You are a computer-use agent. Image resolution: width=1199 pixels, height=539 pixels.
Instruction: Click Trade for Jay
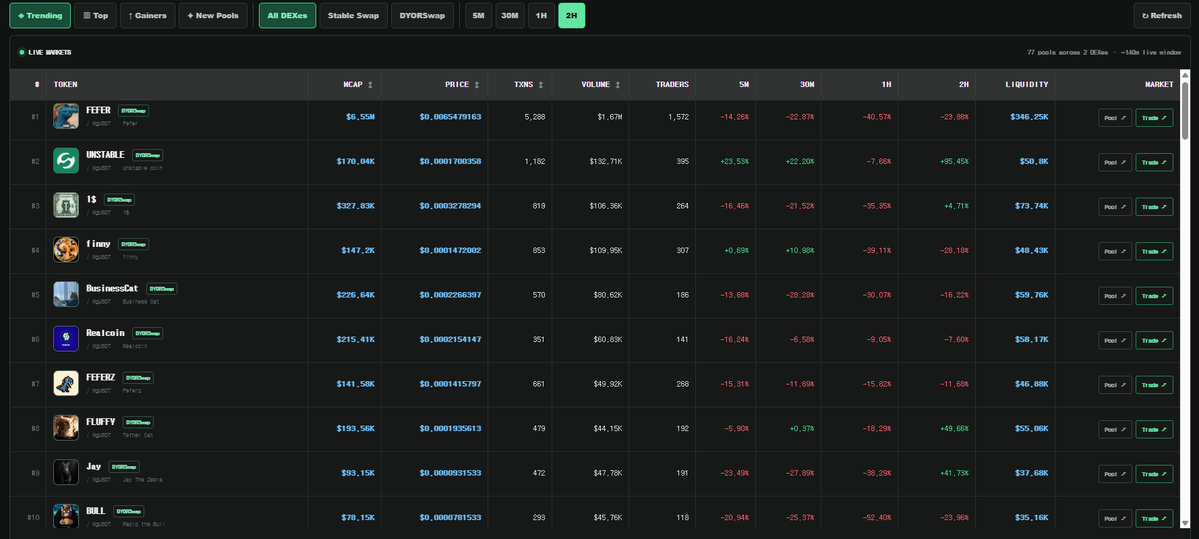[x=1154, y=474]
